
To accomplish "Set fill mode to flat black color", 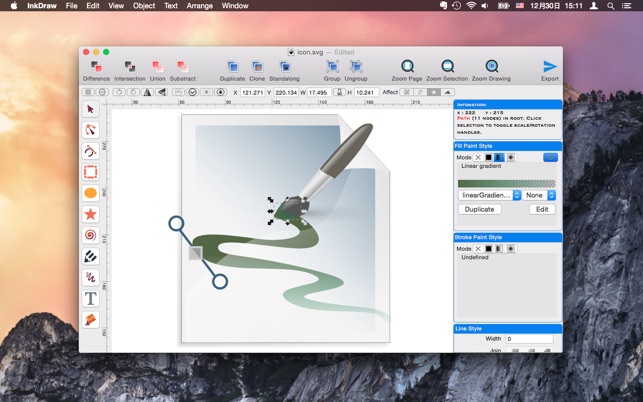I will tap(489, 157).
